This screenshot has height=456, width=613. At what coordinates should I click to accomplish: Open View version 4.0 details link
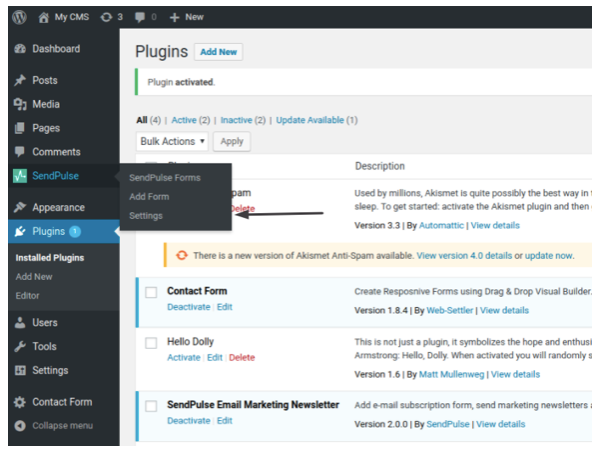click(464, 255)
